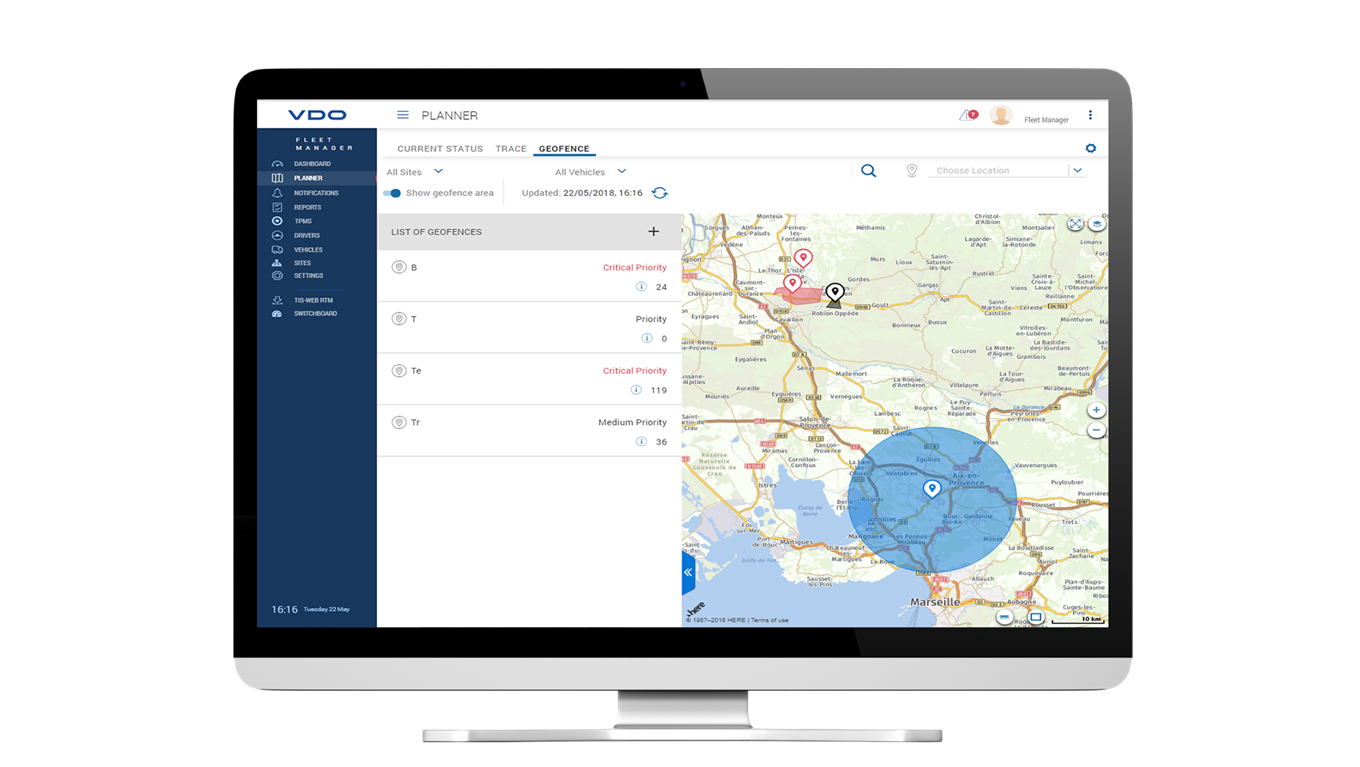1360x767 pixels.
Task: Open the Terms of use link on map
Action: click(x=770, y=620)
